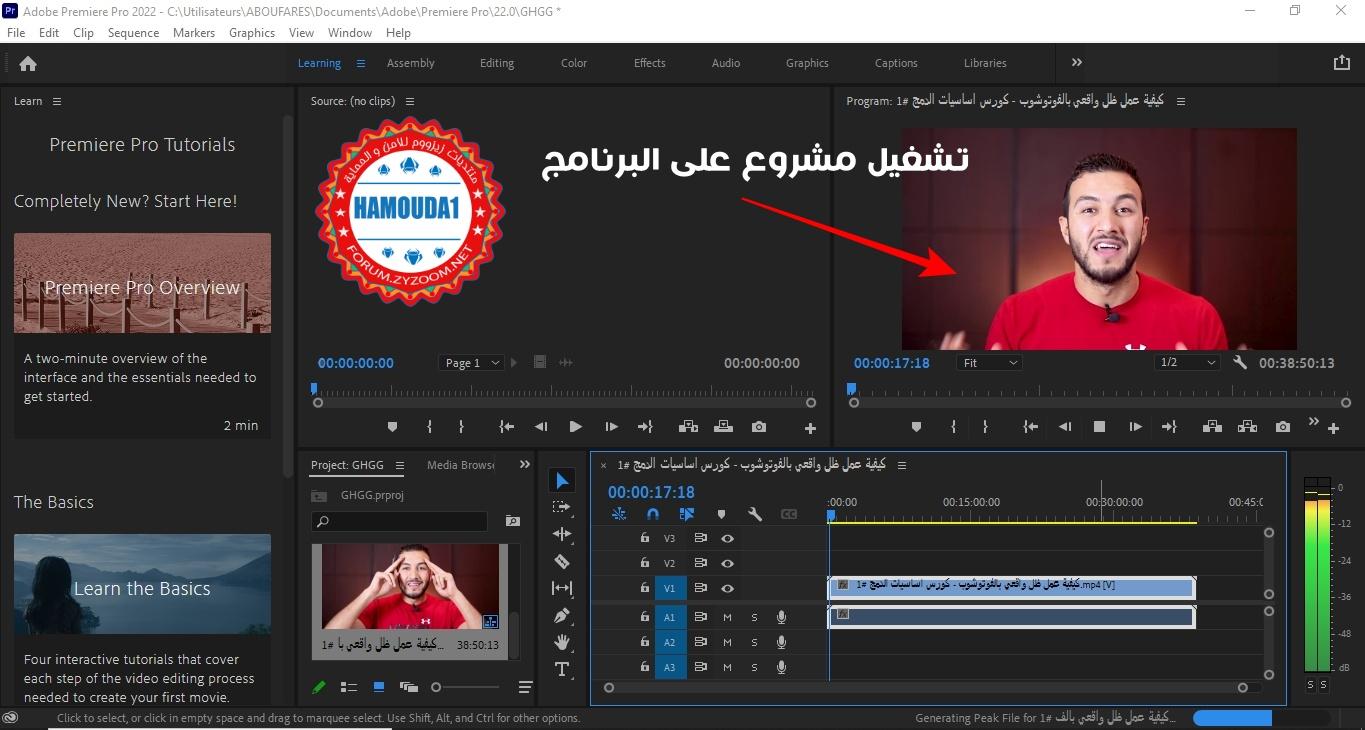Image resolution: width=1365 pixels, height=730 pixels.
Task: Open Program Monitor button editor plus
Action: pyautogui.click(x=1333, y=429)
